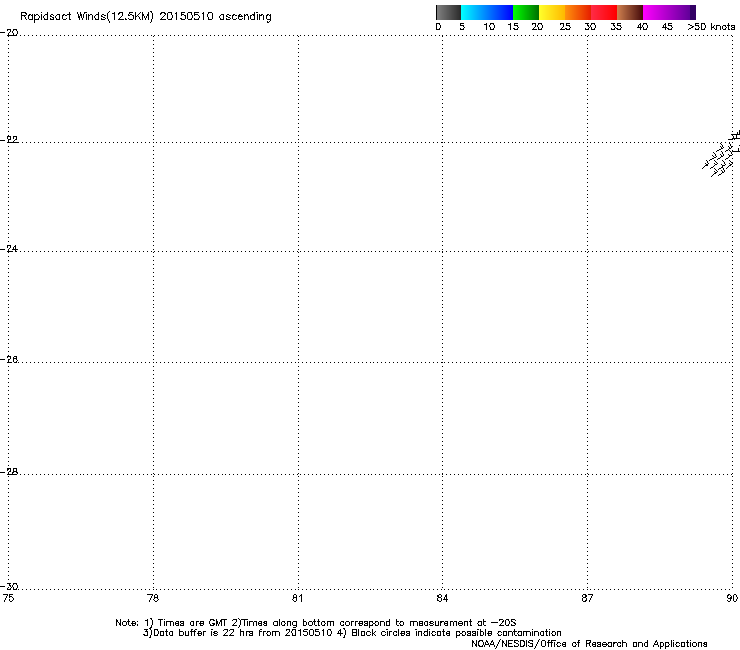740x650 pixels.
Task: Click the '78' longitude axis label
Action: coord(153,599)
